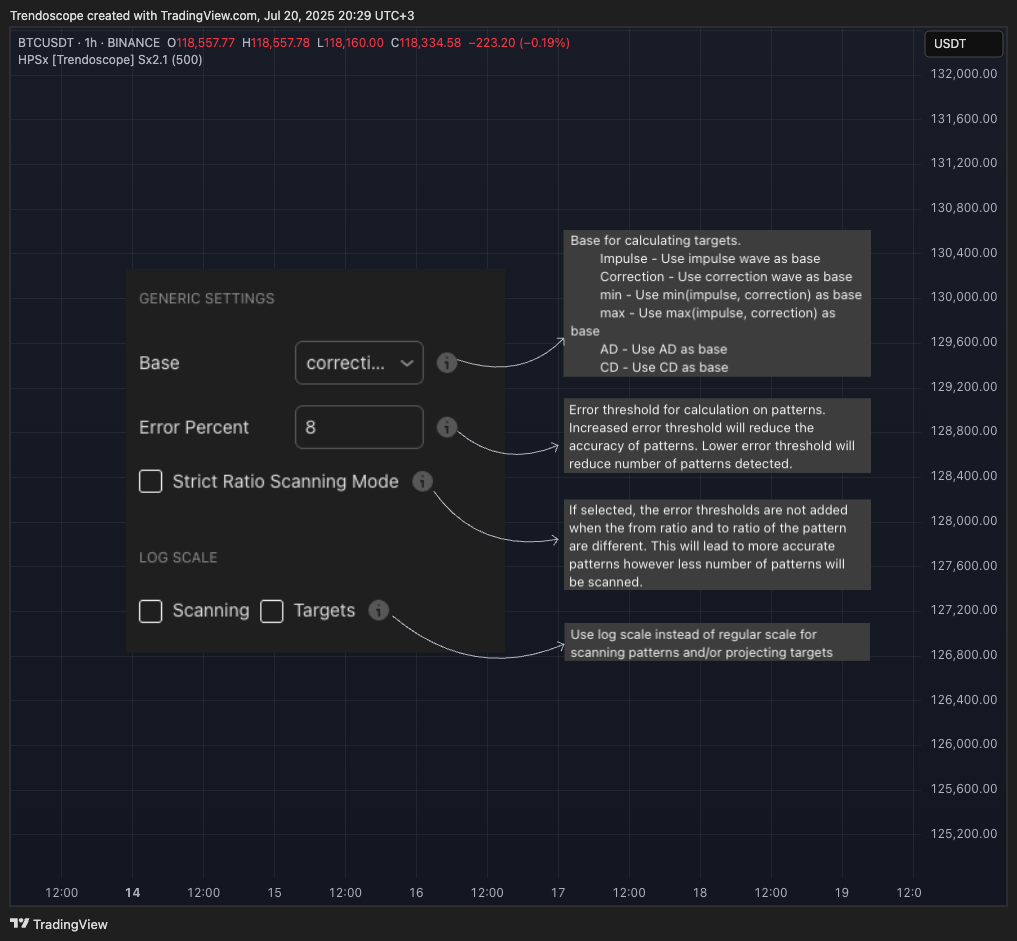Click the HPSx [Trendoscope] indicator label
Viewport: 1017px width, 941px height.
click(110, 60)
